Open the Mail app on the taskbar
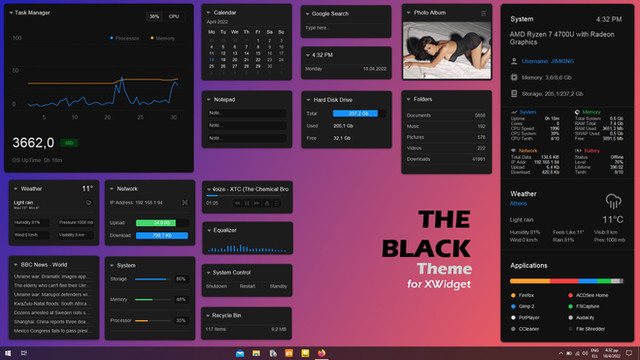Viewport: 640px width, 360px height. tap(240, 353)
